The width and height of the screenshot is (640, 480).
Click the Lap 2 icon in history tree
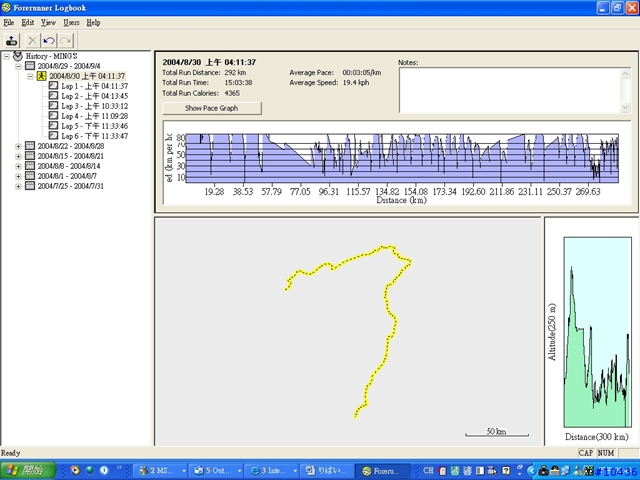(53, 96)
